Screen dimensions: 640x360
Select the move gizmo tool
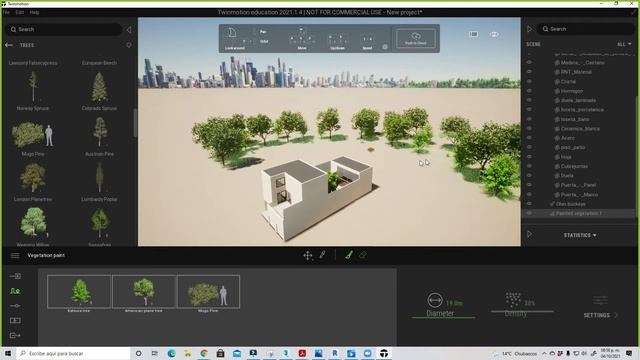pyautogui.click(x=308, y=256)
